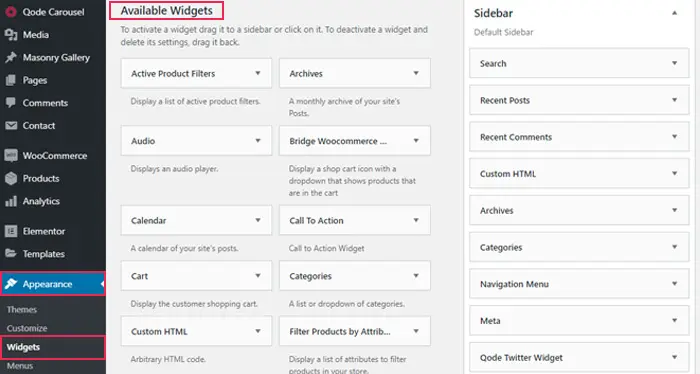Click the Custom HTML available widget
The image size is (700, 374).
click(x=196, y=331)
